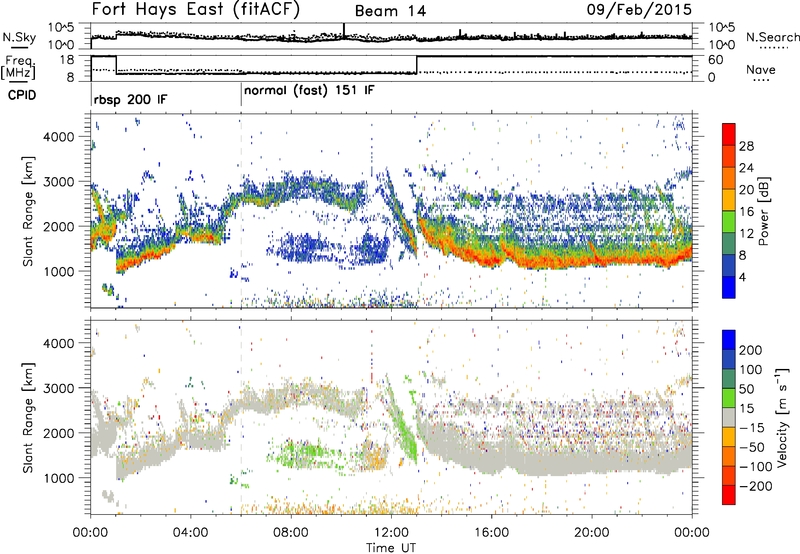Click the '12:00' time axis label
Viewport: 800px width, 554px height.
click(x=391, y=533)
